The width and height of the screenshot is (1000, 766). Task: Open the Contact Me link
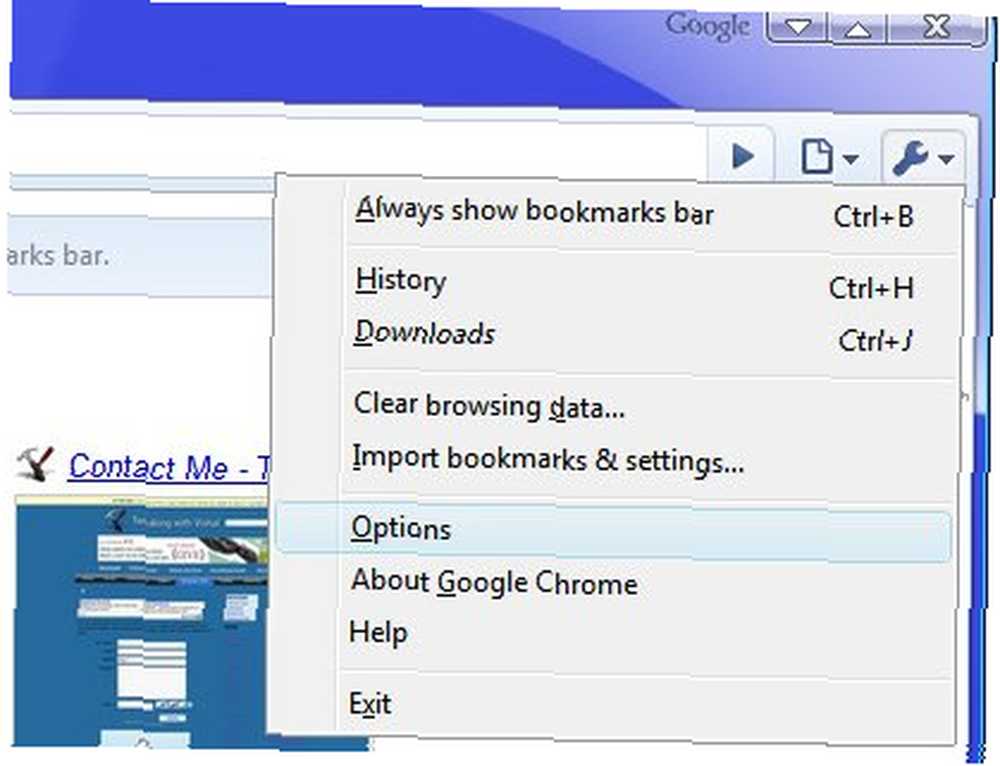170,466
